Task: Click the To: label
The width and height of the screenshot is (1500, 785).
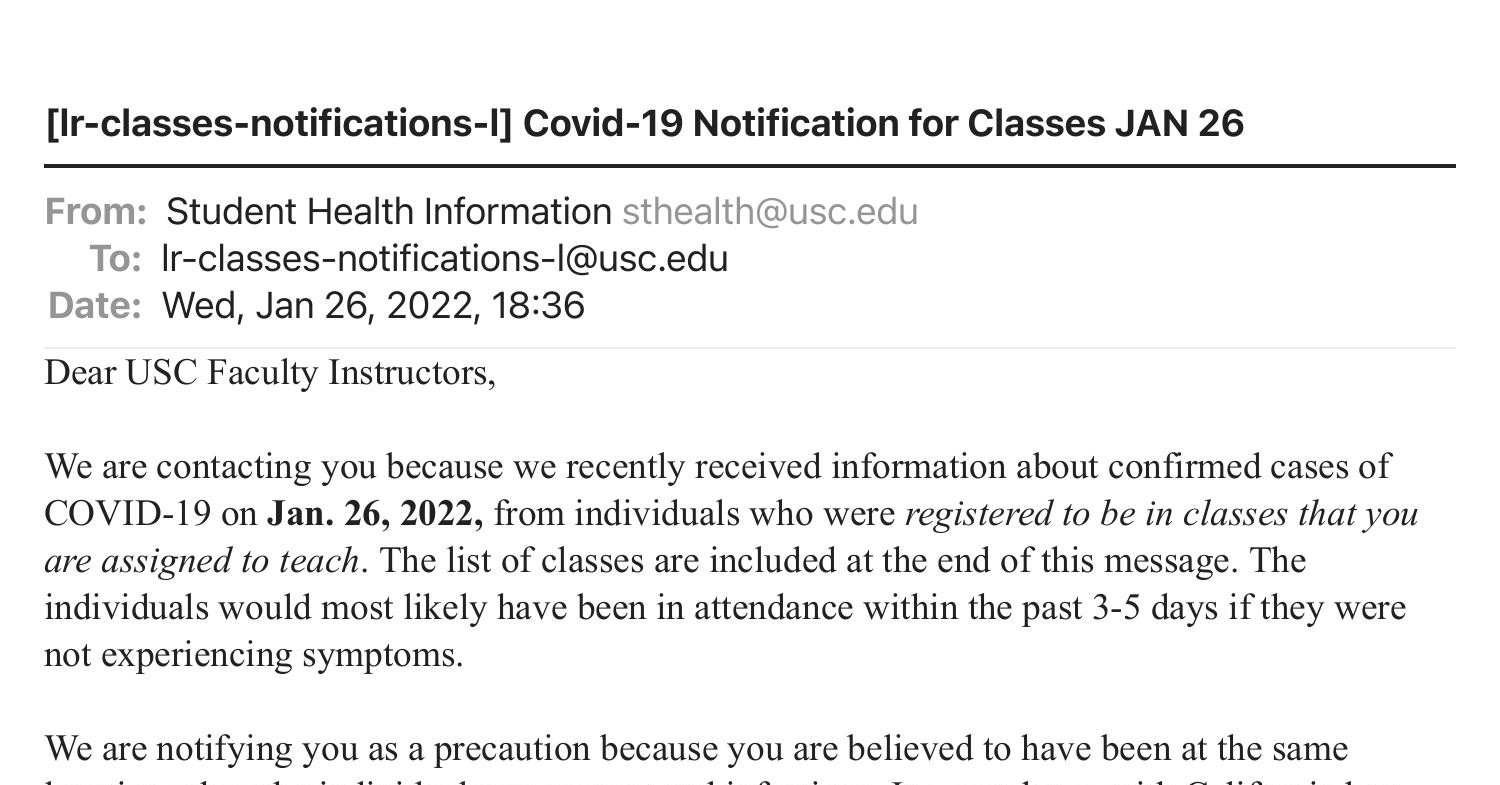Action: pos(116,259)
